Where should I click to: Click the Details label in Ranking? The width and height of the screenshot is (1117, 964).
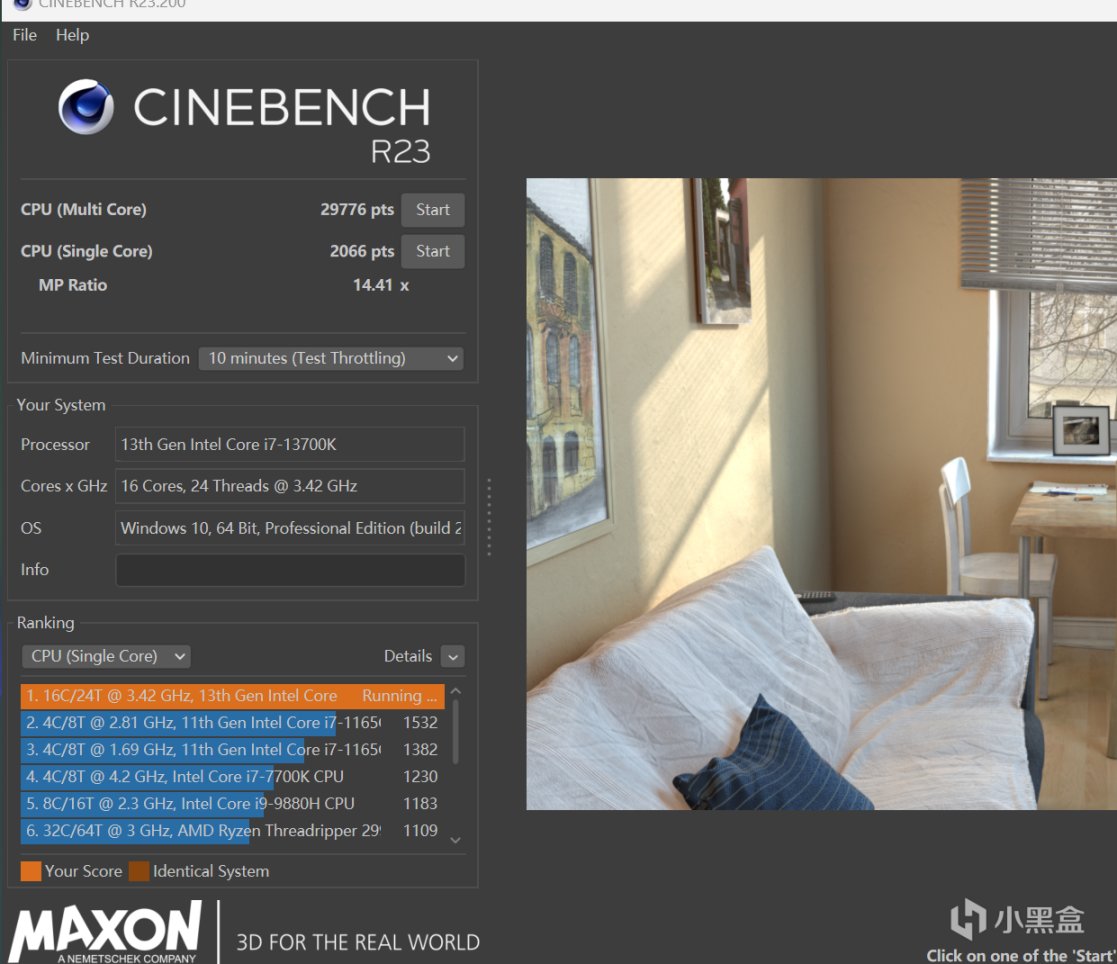pos(408,656)
